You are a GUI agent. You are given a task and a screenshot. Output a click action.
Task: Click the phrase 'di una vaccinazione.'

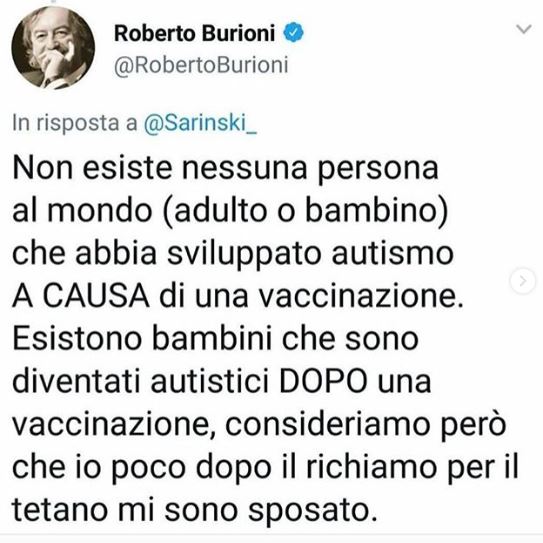(311, 296)
